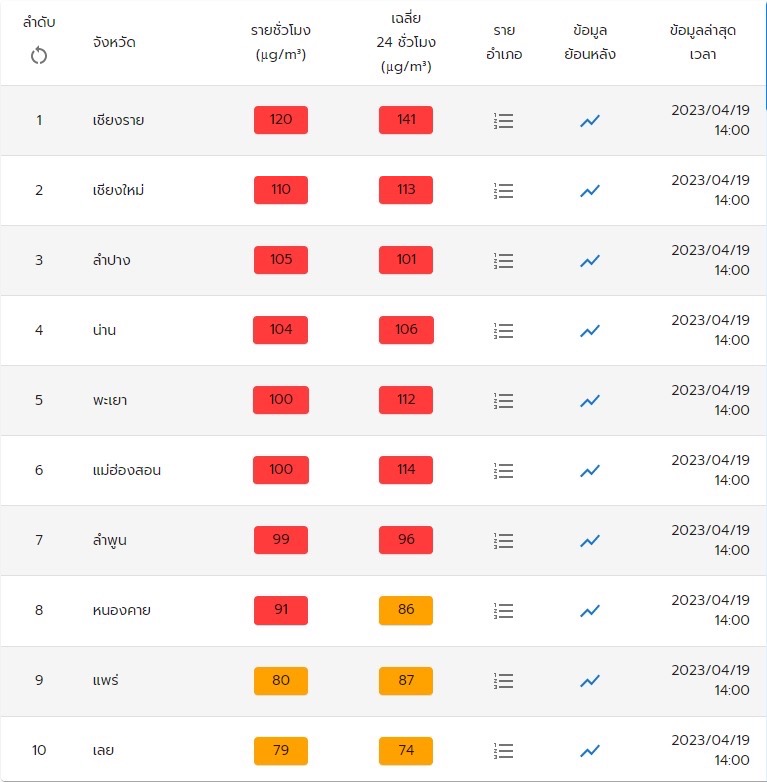Open district list icon for แพร่

click(x=504, y=681)
